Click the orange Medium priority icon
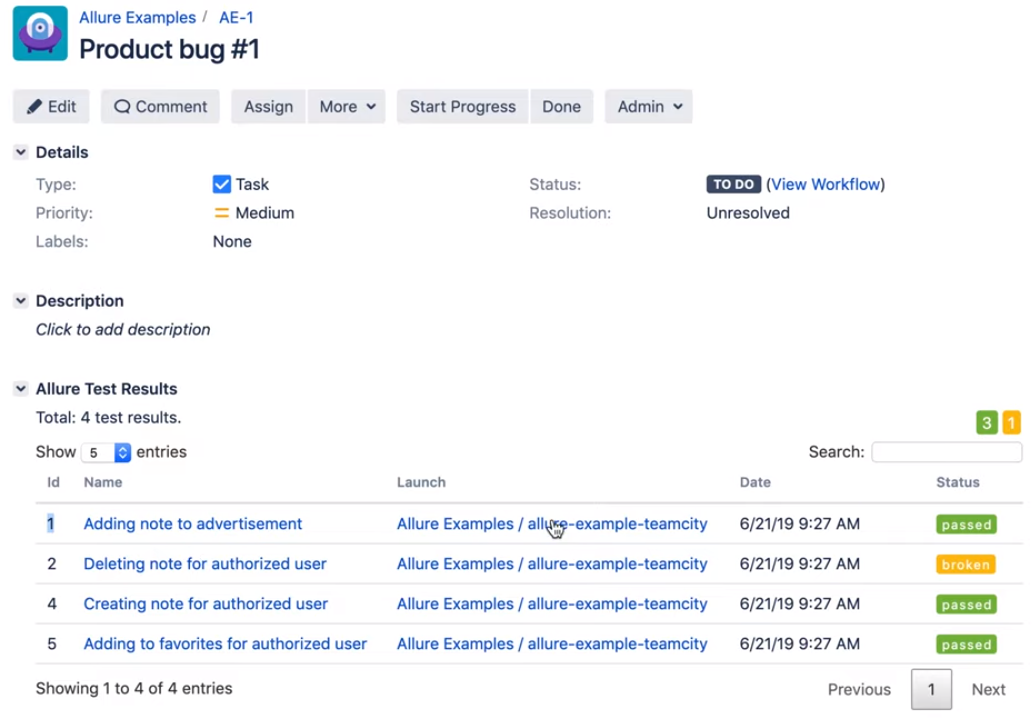The width and height of the screenshot is (1034, 722). [x=222, y=213]
